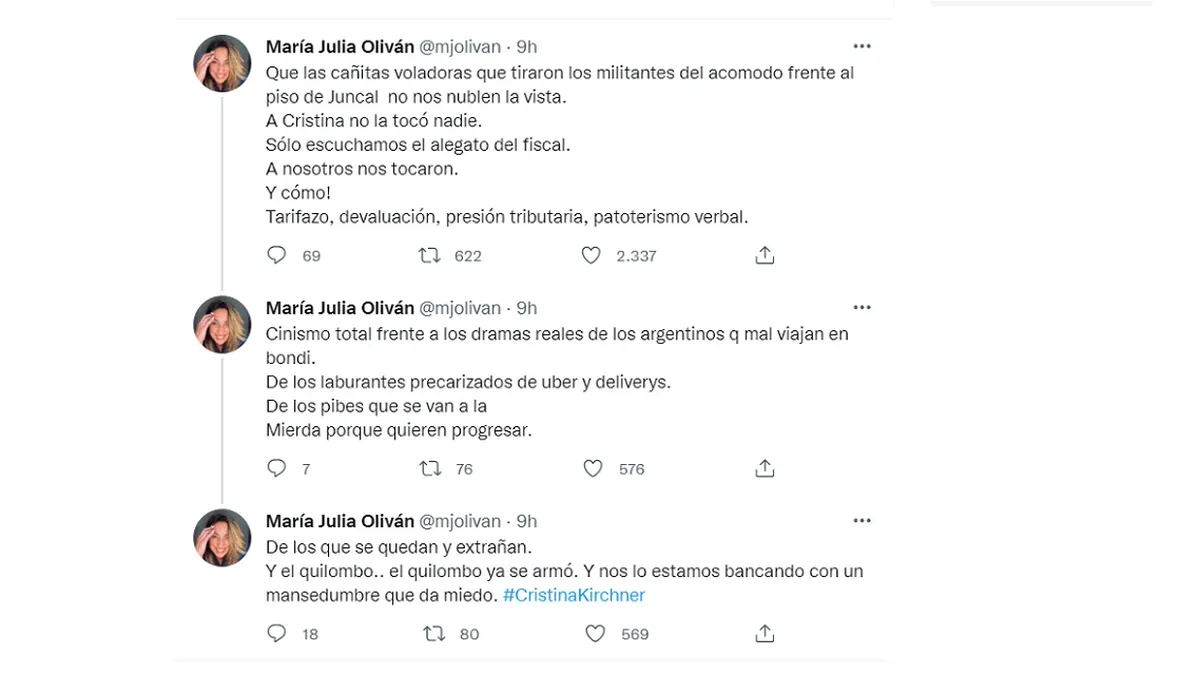
Task: Open the #CristinaKirchner hashtag link
Action: pyautogui.click(x=574, y=595)
